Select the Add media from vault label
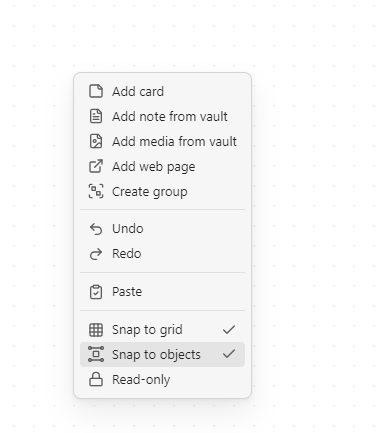 click(174, 142)
